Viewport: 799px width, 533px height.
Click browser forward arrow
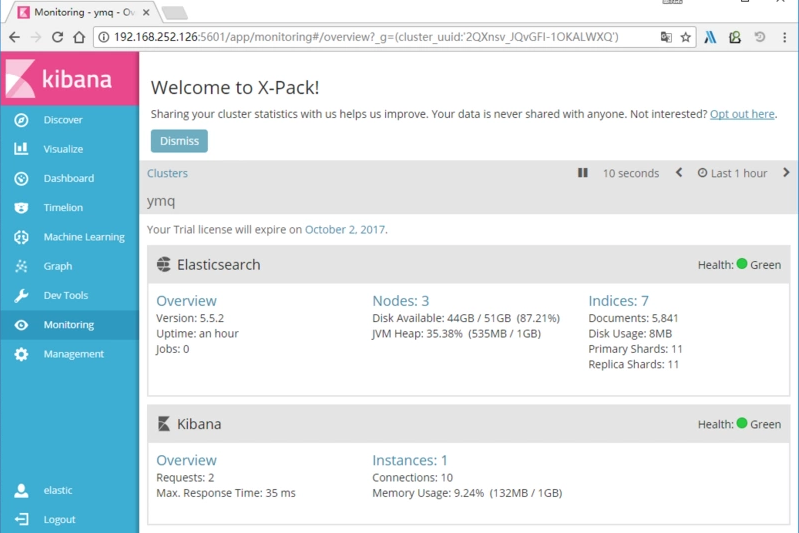[36, 37]
